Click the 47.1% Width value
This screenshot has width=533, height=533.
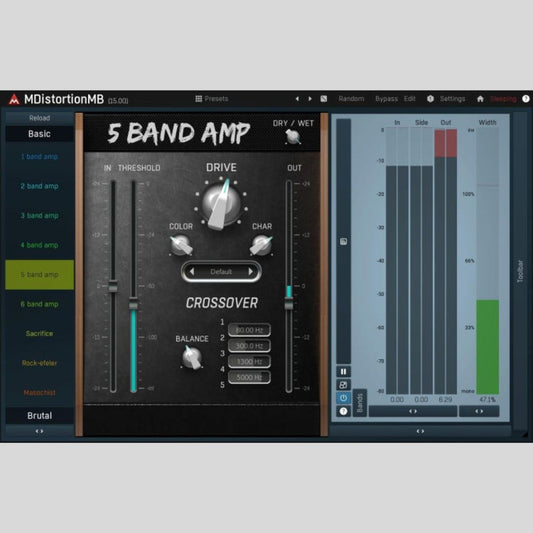(487, 400)
